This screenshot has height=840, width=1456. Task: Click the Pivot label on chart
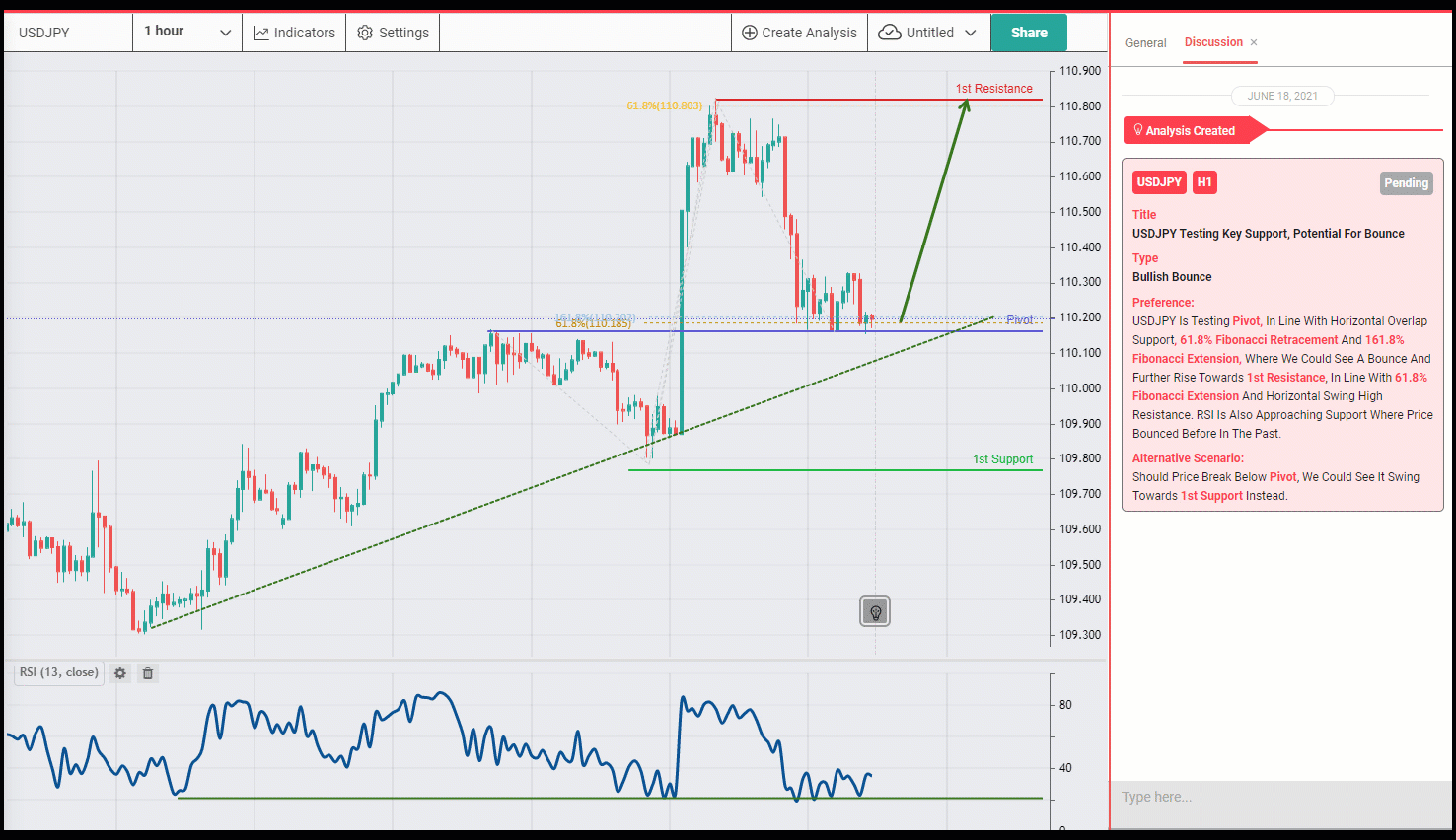1019,320
